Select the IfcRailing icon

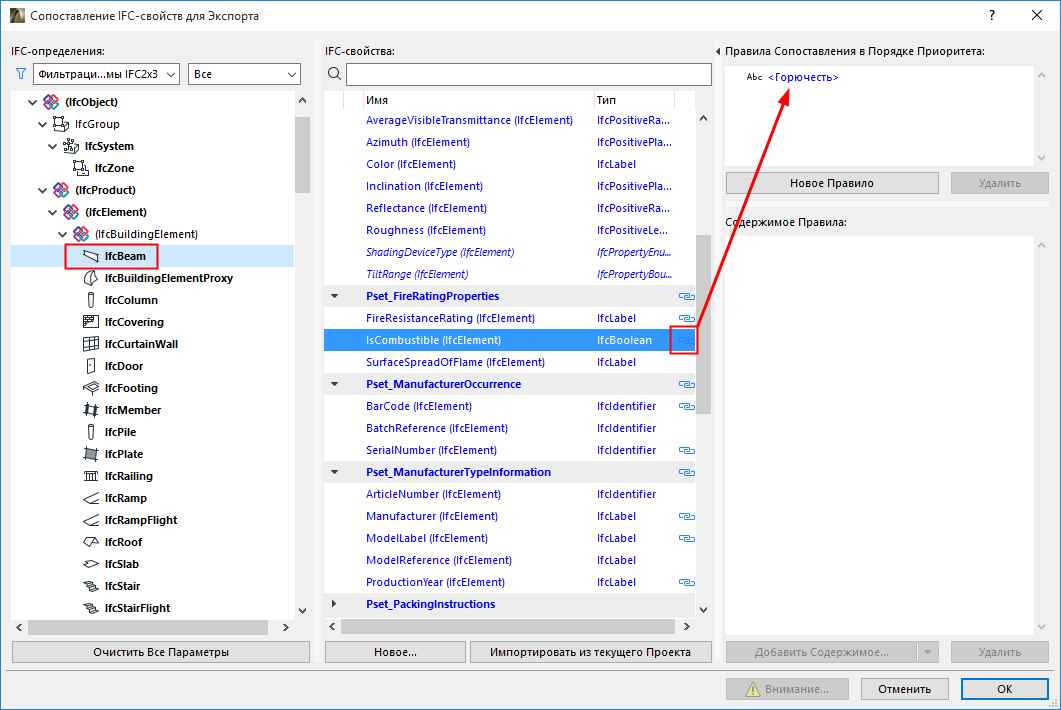tap(91, 476)
